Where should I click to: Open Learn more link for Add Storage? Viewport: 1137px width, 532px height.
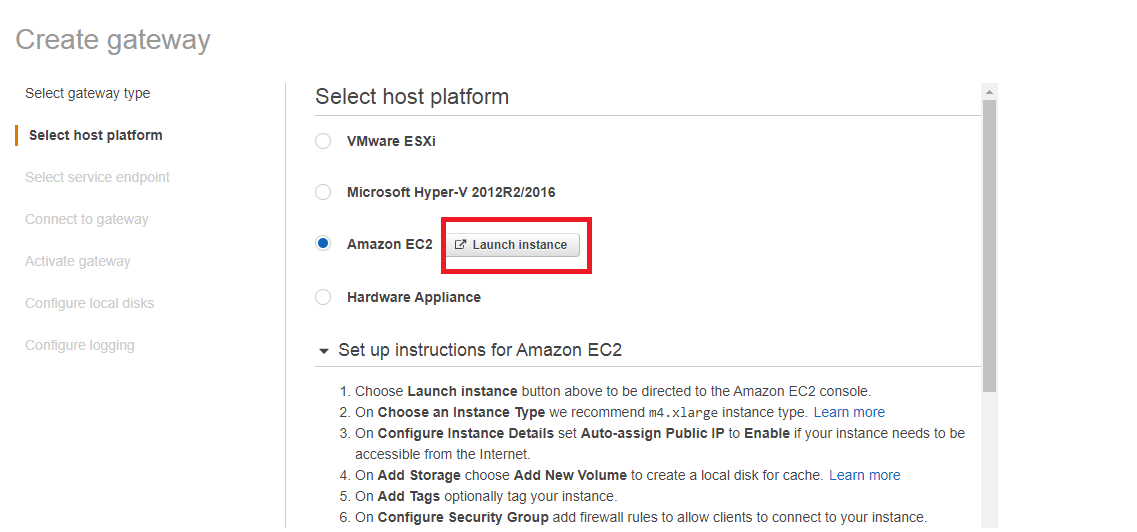[x=864, y=475]
